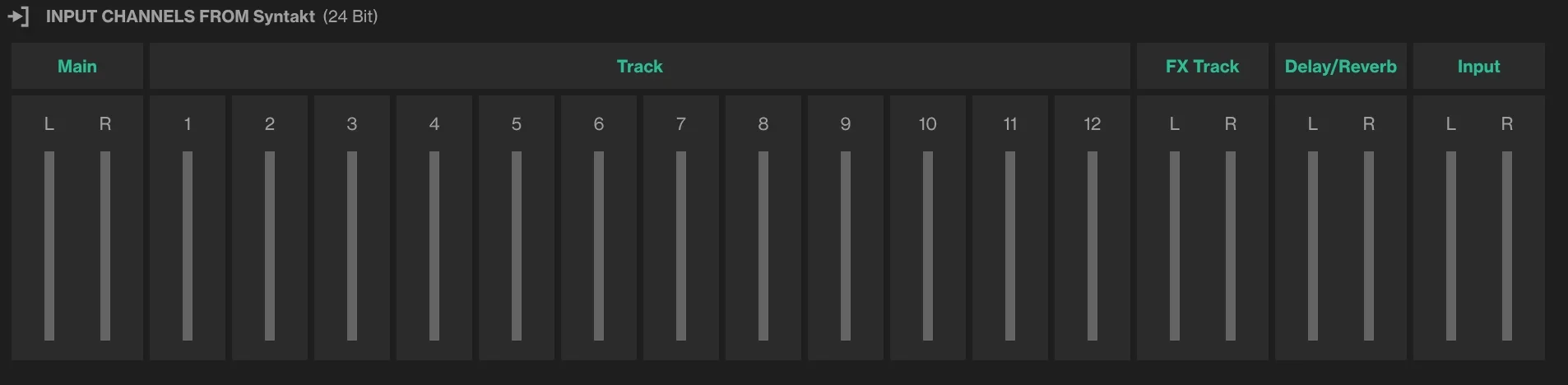
Task: Click the Track 12 level meter
Action: 1092,245
